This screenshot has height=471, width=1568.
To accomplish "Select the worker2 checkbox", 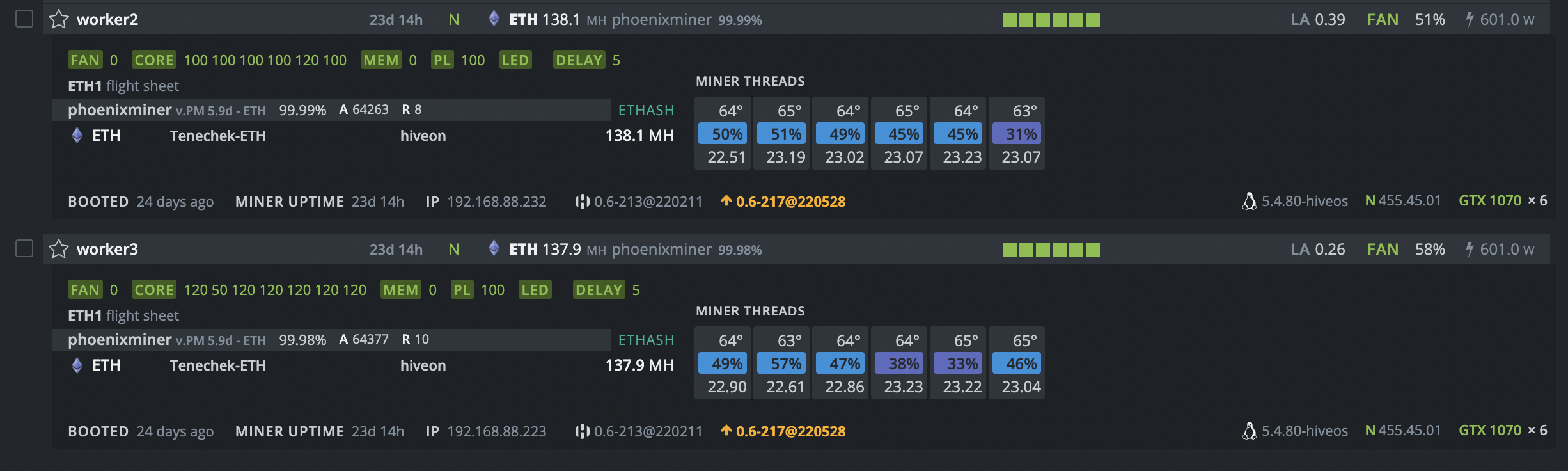I will tap(24, 19).
